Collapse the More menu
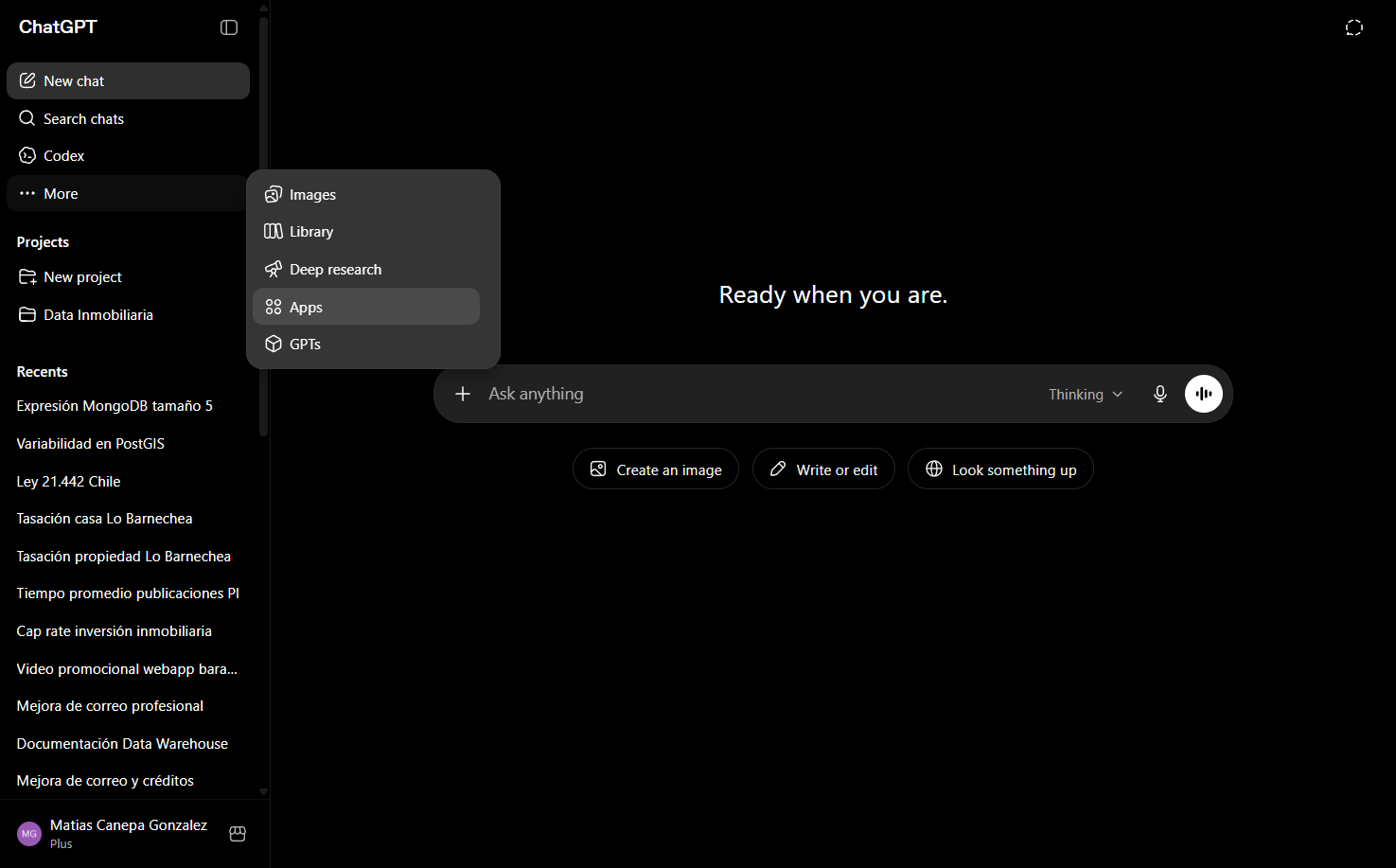 pos(128,193)
